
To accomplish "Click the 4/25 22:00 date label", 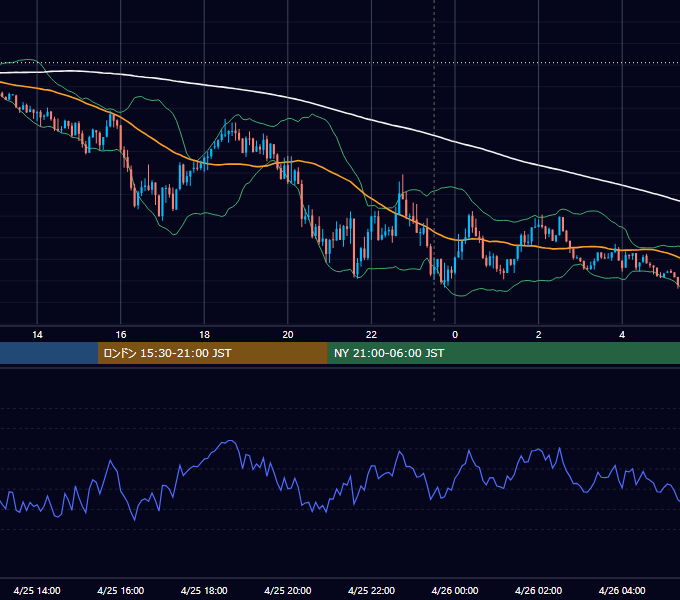I will 371,590.
